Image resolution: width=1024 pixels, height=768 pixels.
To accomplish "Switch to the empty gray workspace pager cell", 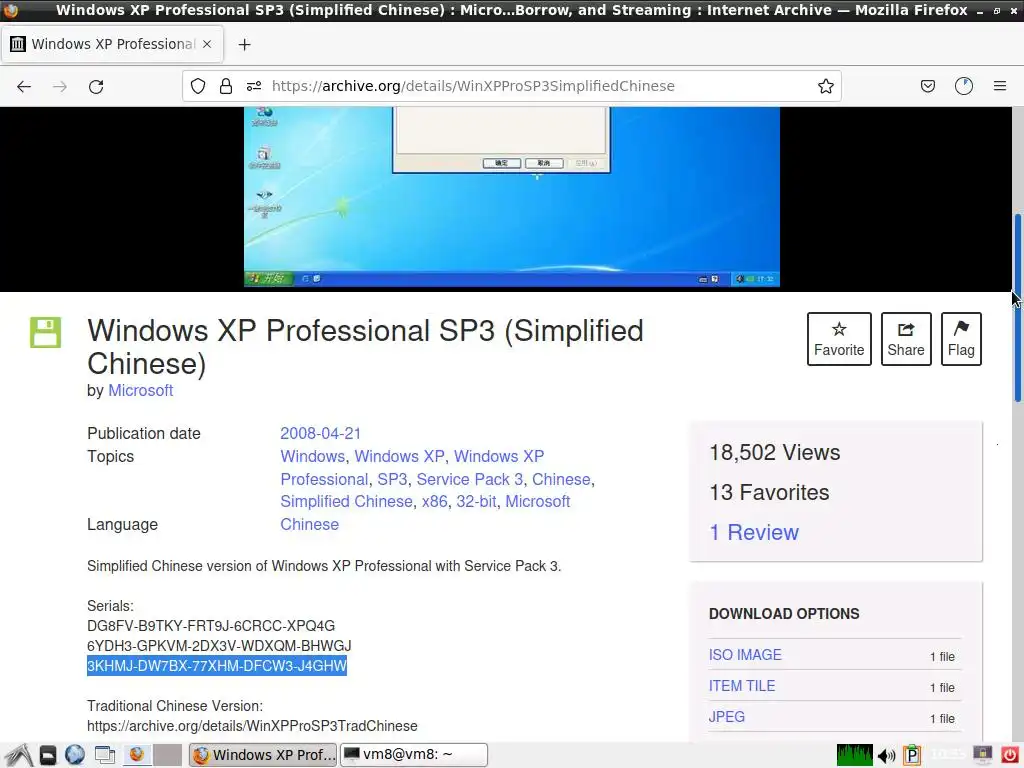I will point(168,755).
